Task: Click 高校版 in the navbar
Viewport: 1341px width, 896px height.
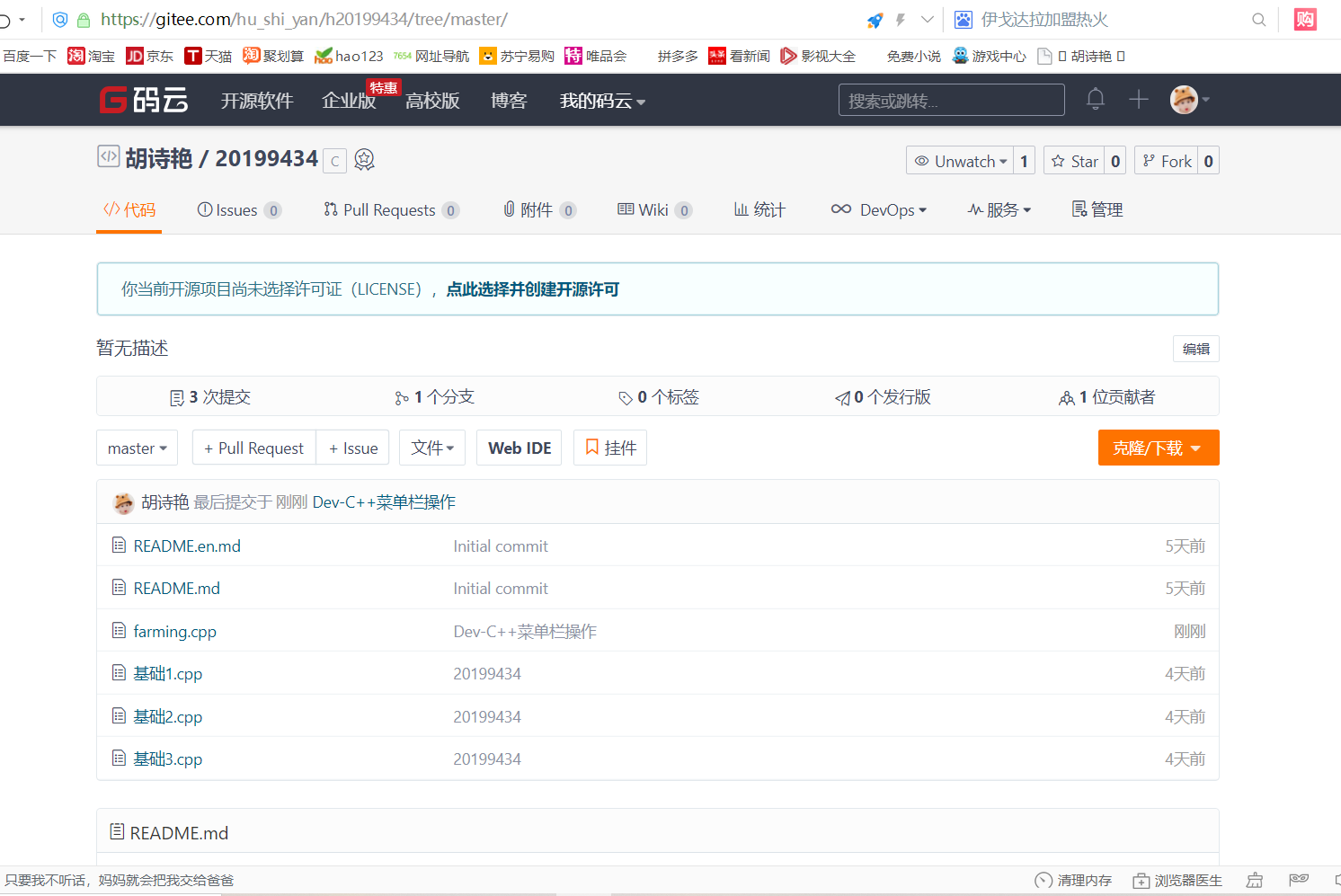Action: (432, 101)
